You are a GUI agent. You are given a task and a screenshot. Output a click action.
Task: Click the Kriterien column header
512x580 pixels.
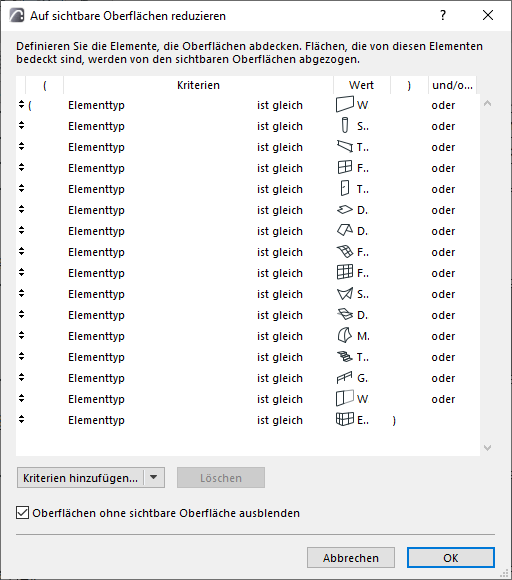pos(198,85)
